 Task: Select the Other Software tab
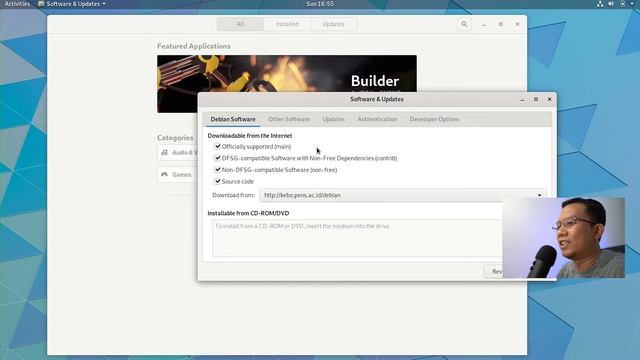289,119
